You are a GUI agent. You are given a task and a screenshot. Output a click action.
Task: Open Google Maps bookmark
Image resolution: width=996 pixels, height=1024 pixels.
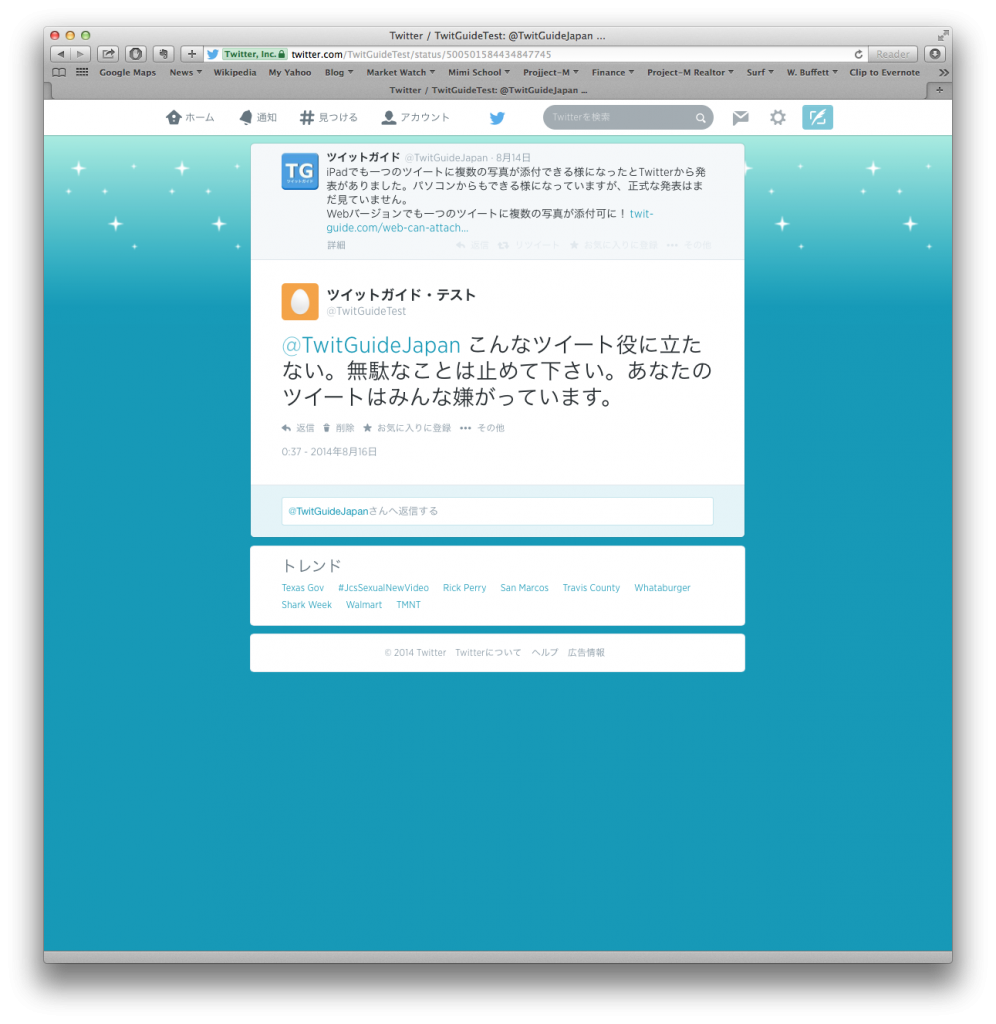(x=127, y=72)
